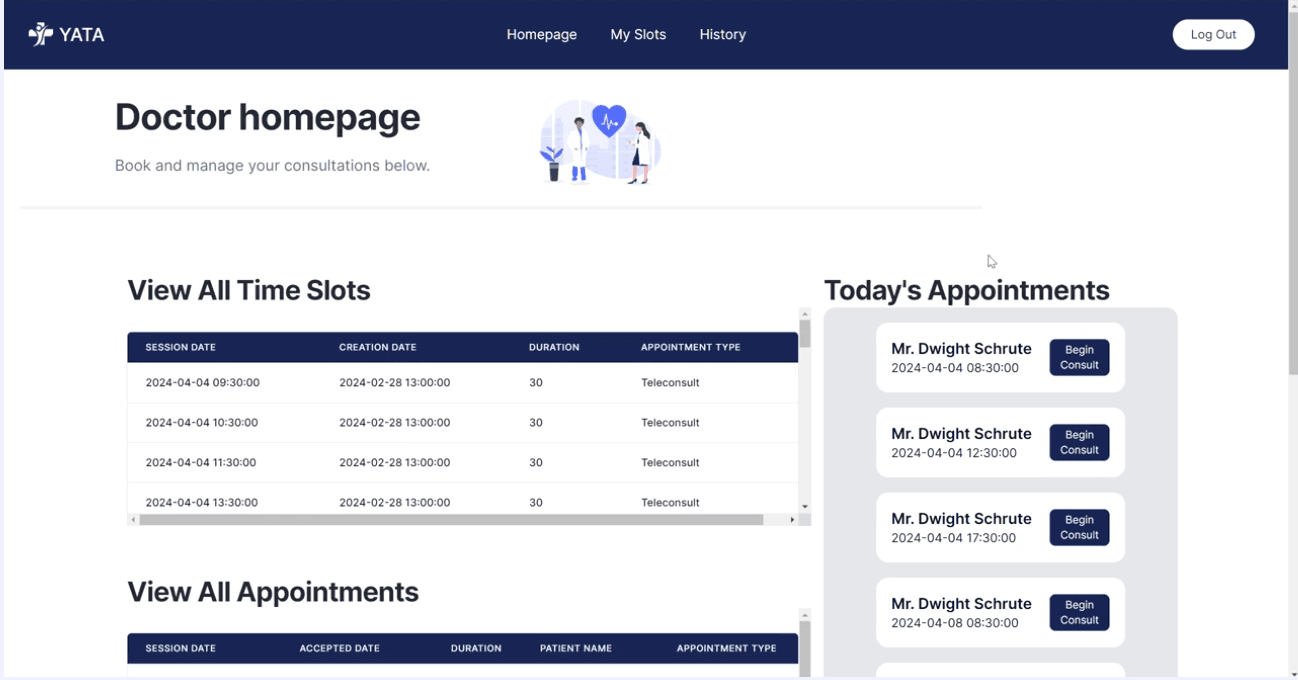1298x680 pixels.
Task: Click Mr. Dwight Schrute on the 17:30:00 card
Action: [x=961, y=519]
